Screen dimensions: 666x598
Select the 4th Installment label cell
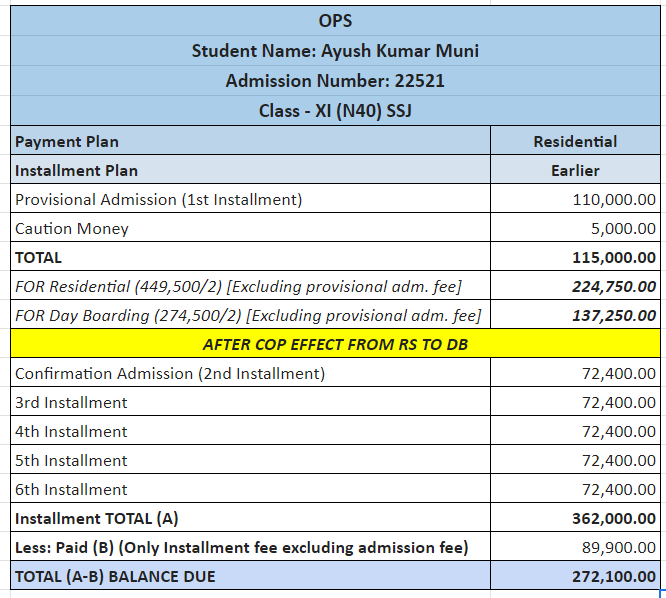[x=250, y=431]
